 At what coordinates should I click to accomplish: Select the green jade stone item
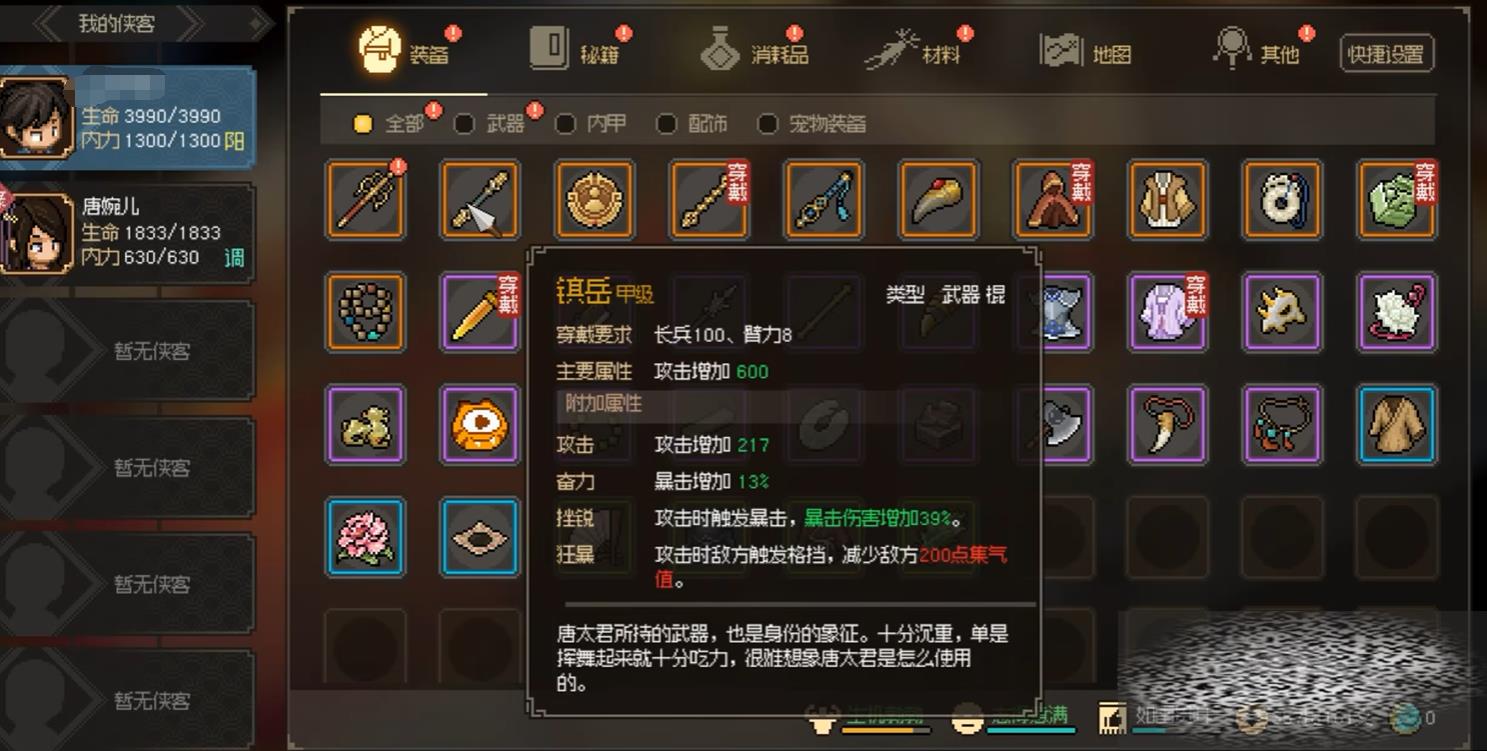(x=1396, y=199)
